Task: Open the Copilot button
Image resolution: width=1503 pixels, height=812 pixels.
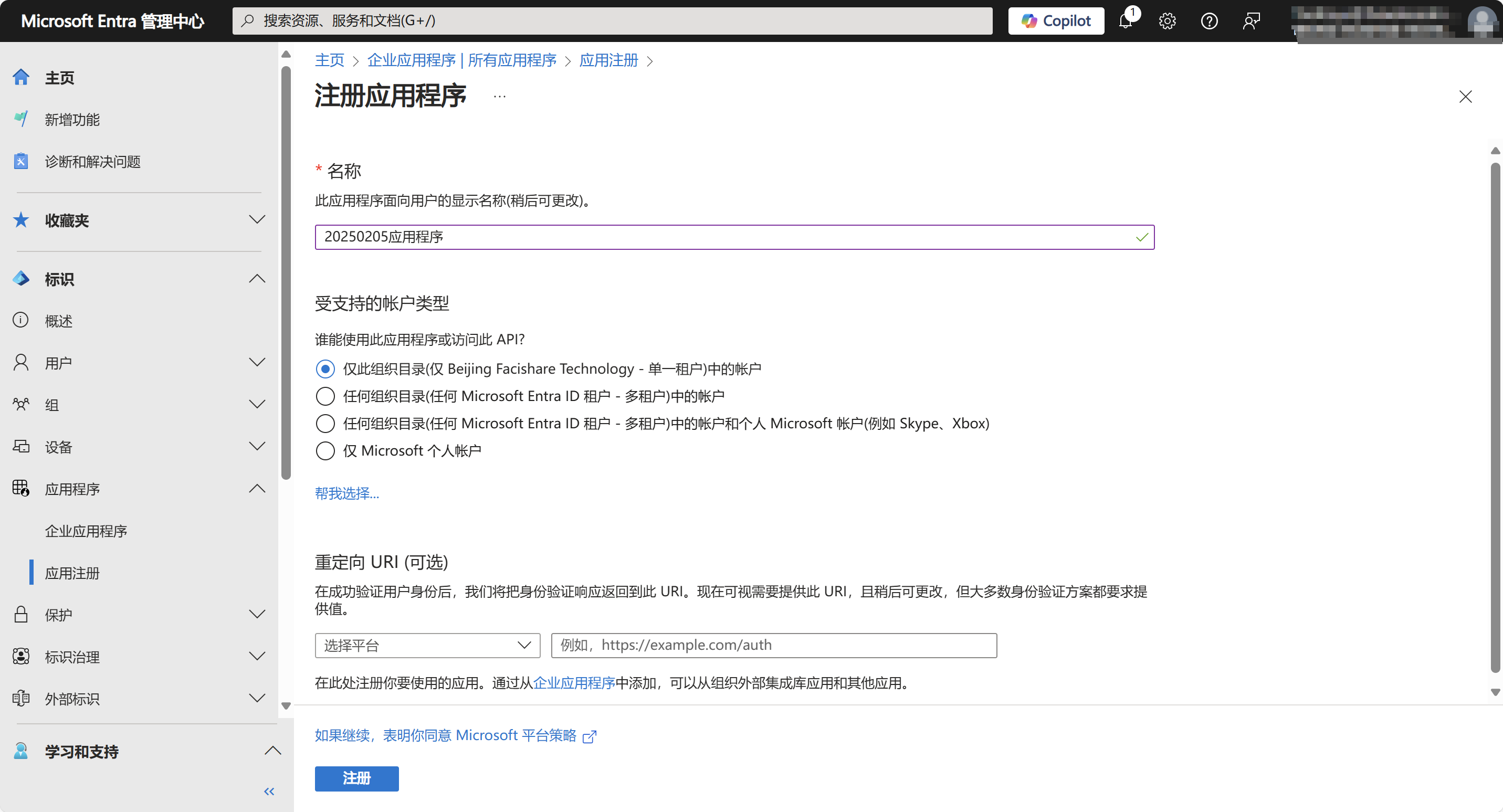Action: 1056,21
